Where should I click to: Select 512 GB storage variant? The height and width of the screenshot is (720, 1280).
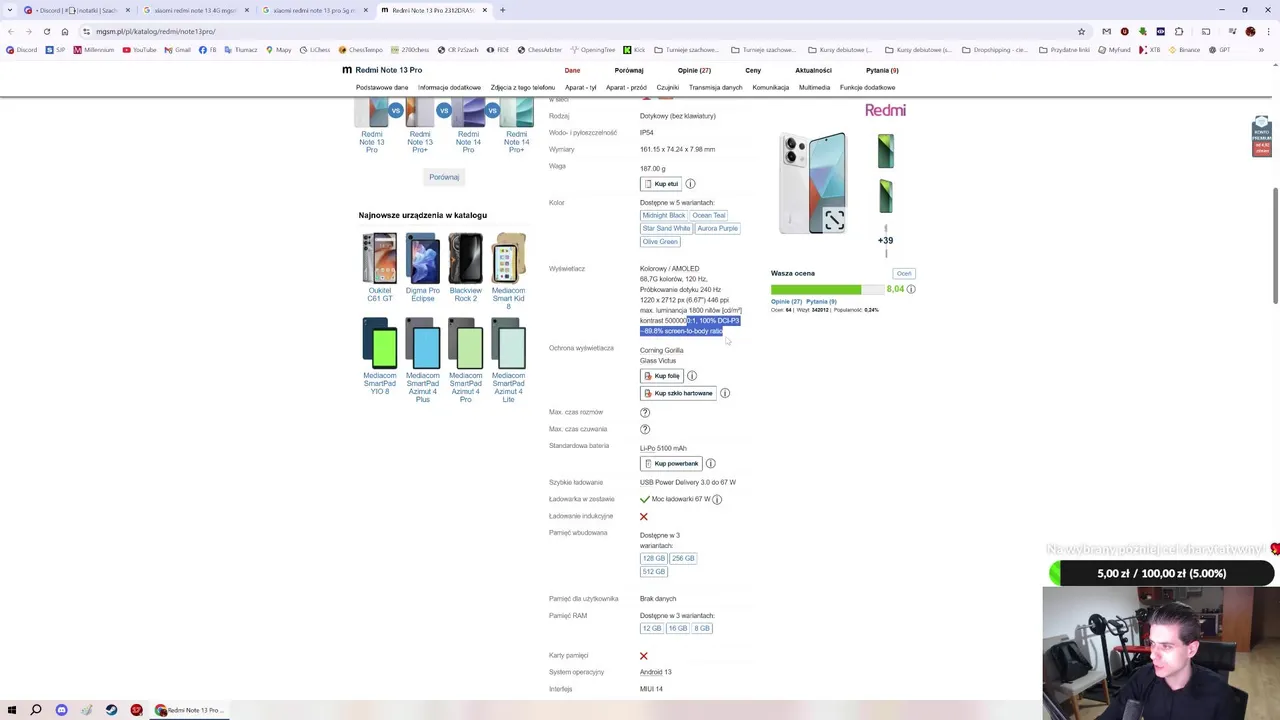(x=653, y=571)
